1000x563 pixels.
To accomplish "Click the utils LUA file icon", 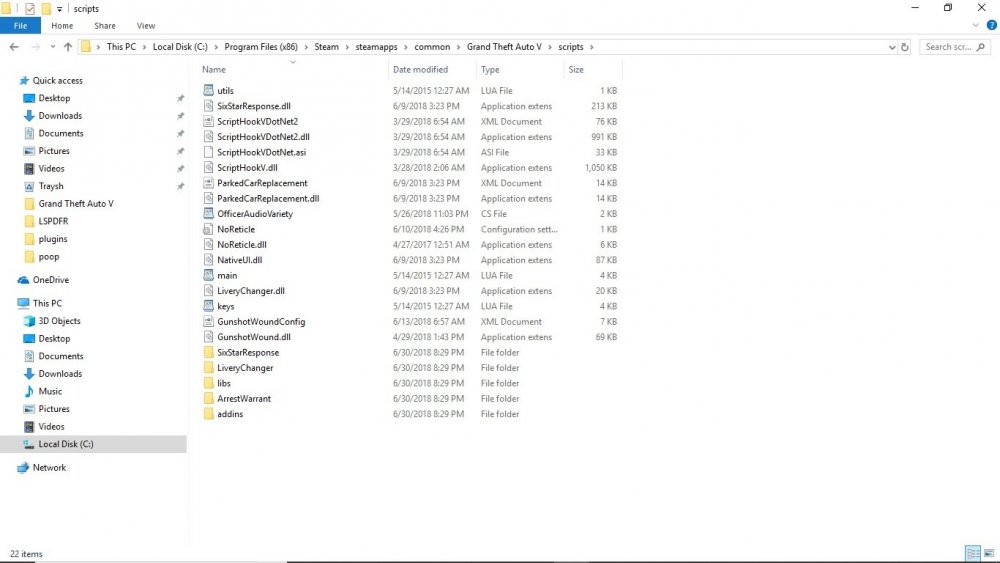I will pyautogui.click(x=208, y=91).
